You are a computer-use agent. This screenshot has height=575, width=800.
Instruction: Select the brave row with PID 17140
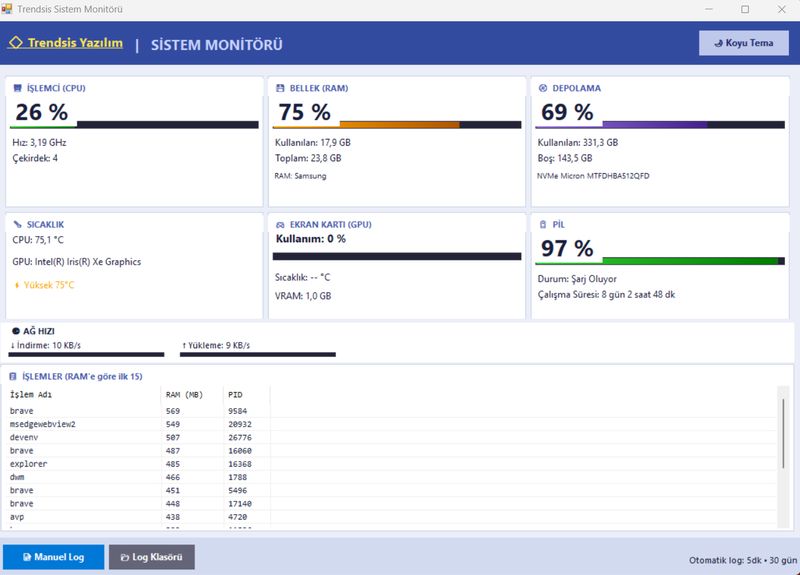(x=393, y=504)
